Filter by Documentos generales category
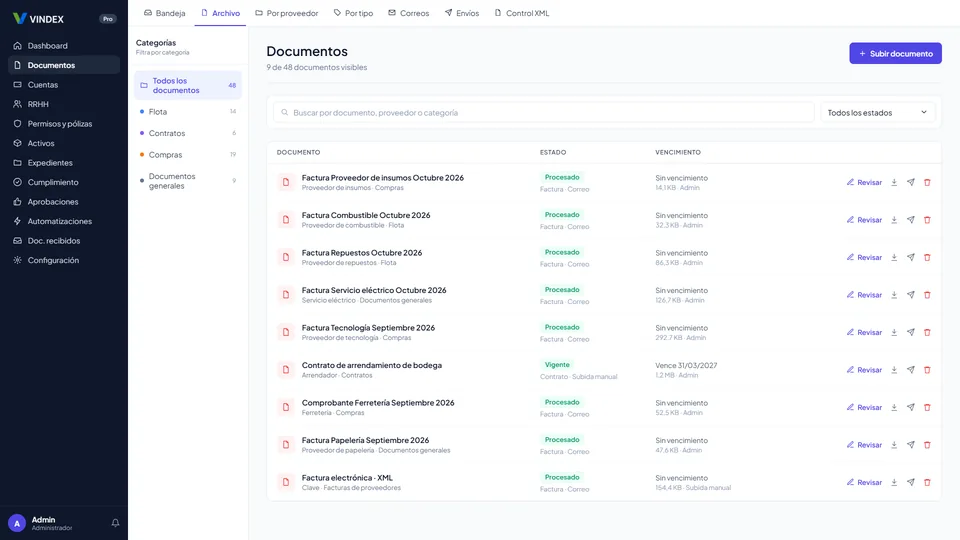Image resolution: width=960 pixels, height=540 pixels. (187, 181)
